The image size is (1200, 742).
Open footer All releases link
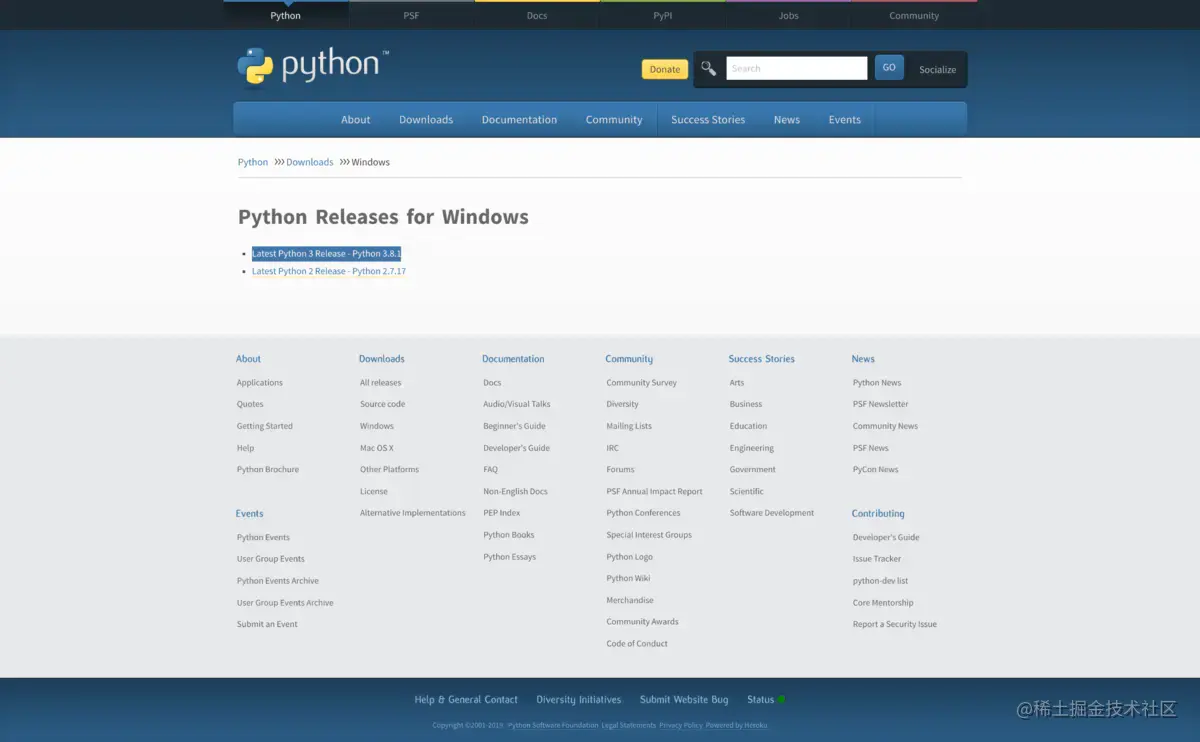[380, 383]
